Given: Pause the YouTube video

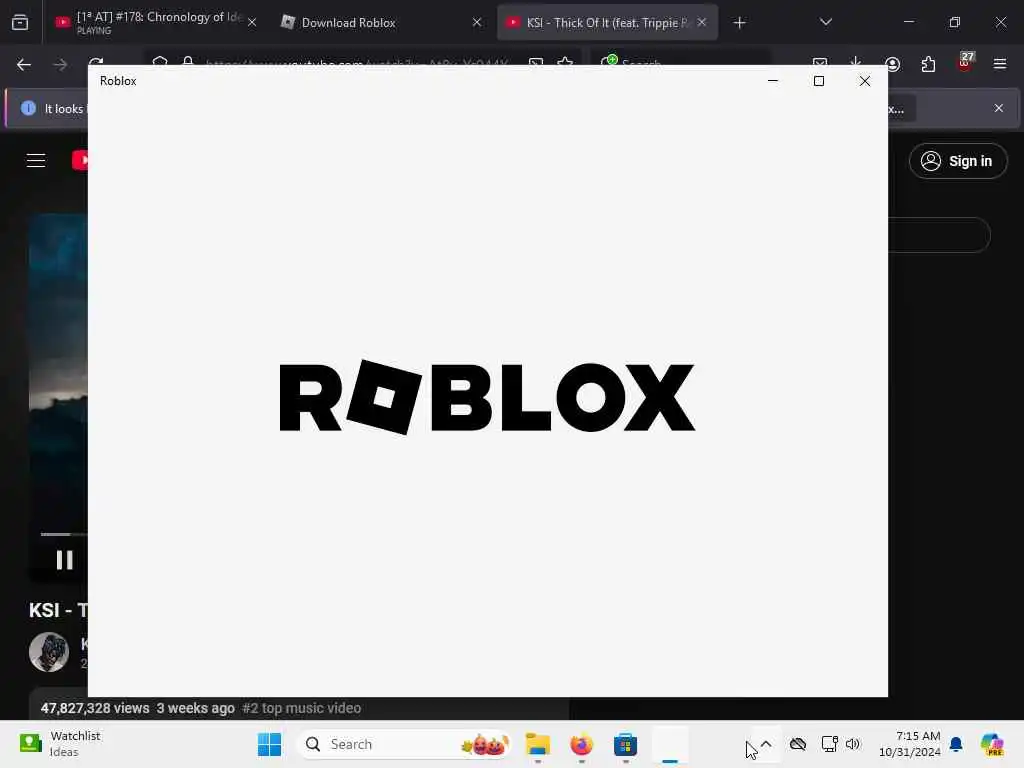Looking at the screenshot, I should click(x=64, y=560).
